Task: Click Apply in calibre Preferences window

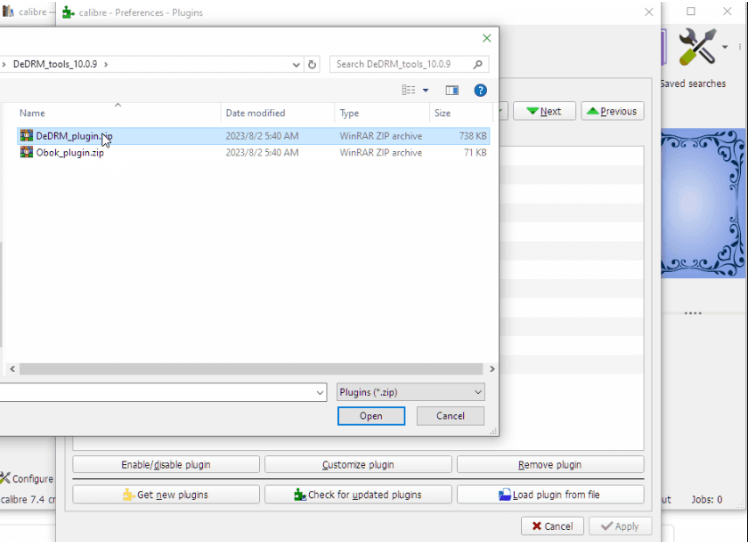Action: tap(620, 526)
